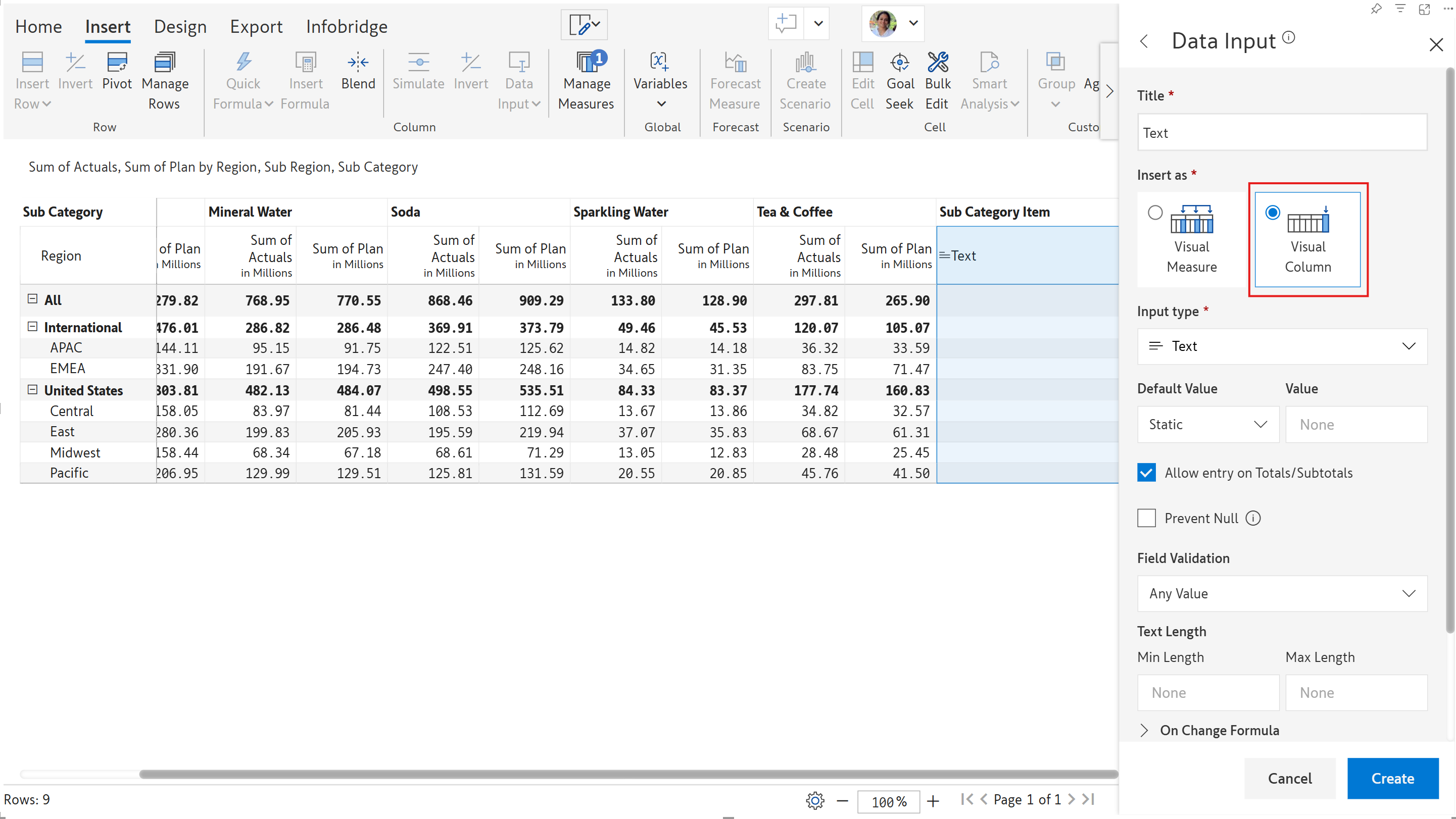Click the Title text input field
Screen dimensions: 1456x819
(1281, 133)
